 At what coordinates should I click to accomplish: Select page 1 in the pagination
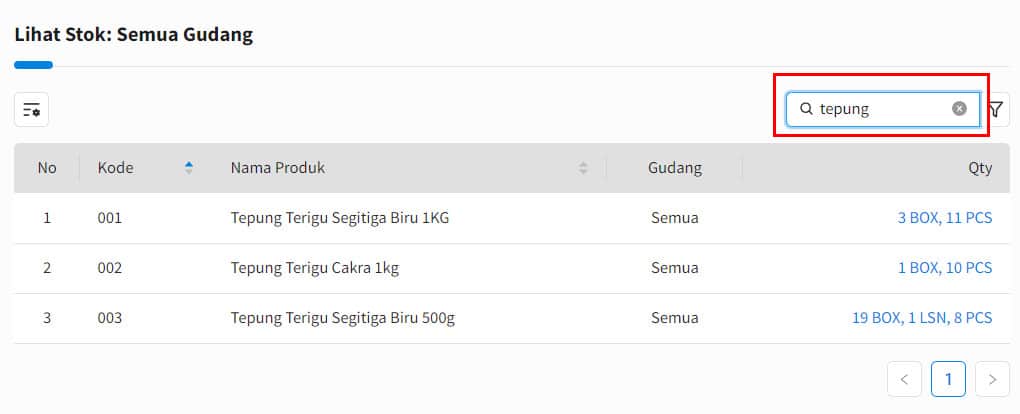[948, 380]
